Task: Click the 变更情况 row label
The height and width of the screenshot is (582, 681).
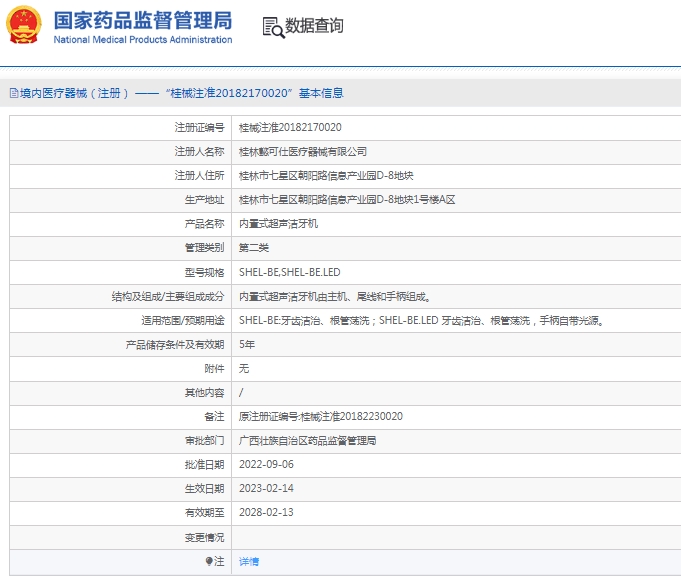Action: pos(205,537)
